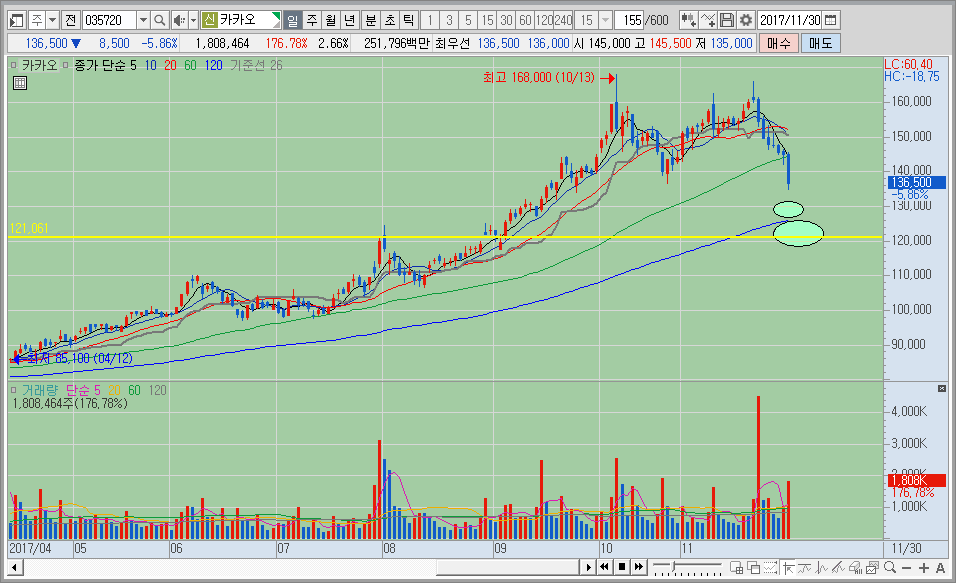Select the second (초) chart period
This screenshot has height=583, width=956.
pyautogui.click(x=390, y=20)
